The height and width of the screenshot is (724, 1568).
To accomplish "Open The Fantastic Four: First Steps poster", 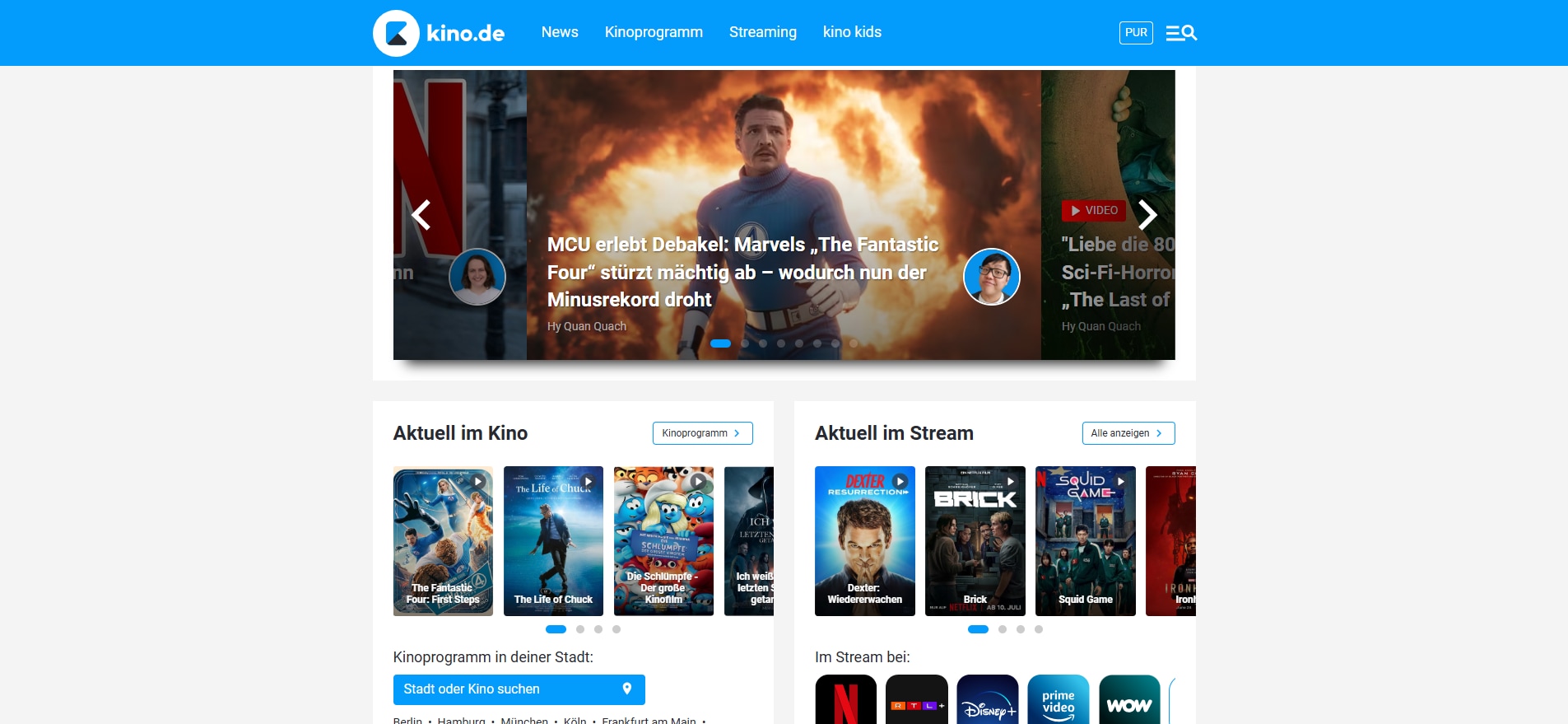I will click(443, 541).
